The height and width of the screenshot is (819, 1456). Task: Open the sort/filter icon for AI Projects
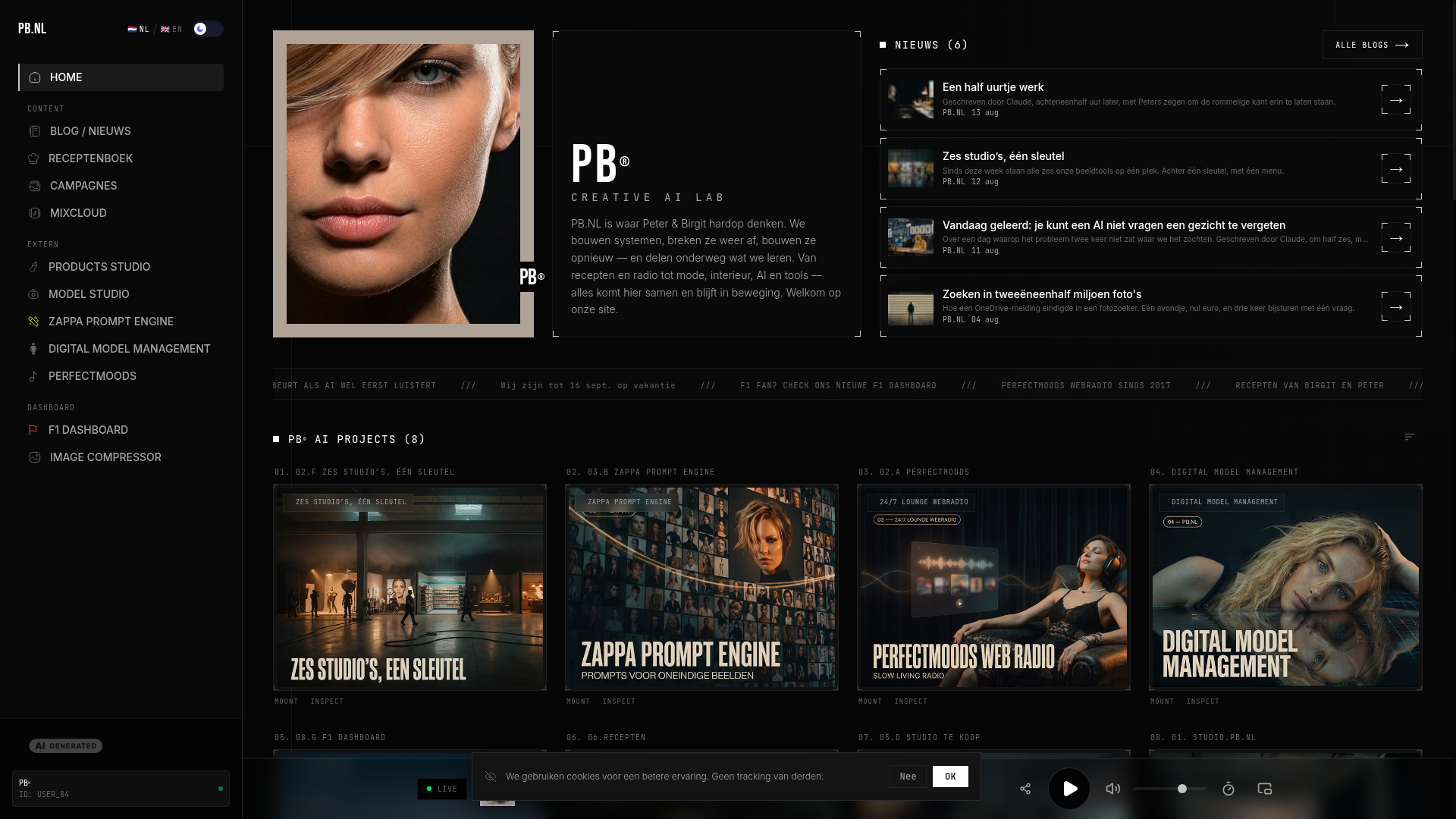point(1409,437)
